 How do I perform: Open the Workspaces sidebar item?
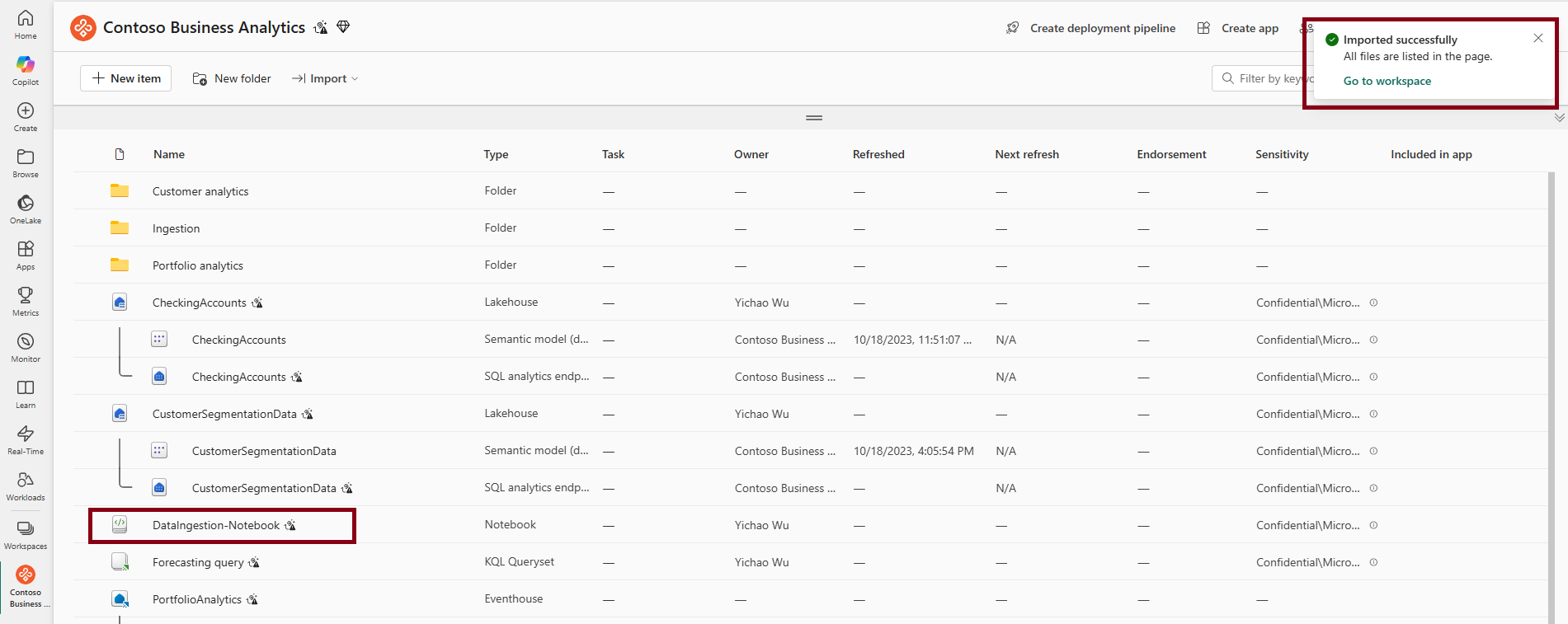pos(26,534)
